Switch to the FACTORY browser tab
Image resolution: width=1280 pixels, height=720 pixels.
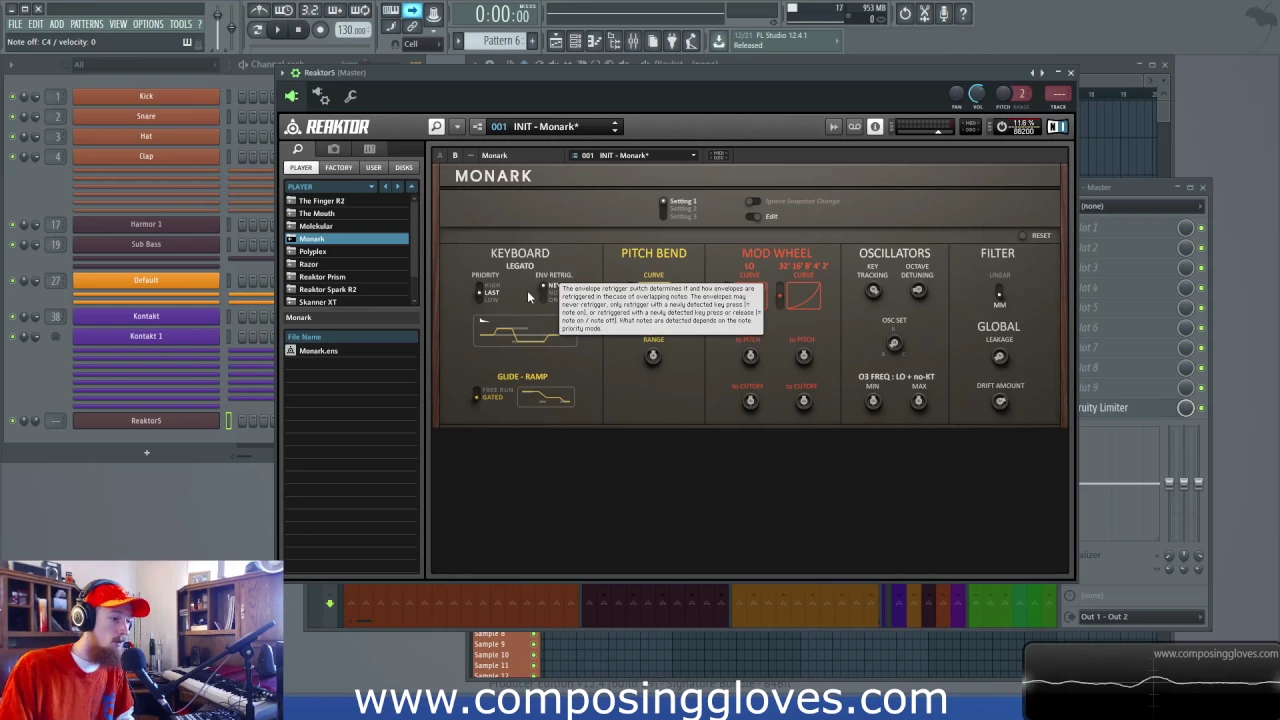pyautogui.click(x=338, y=168)
